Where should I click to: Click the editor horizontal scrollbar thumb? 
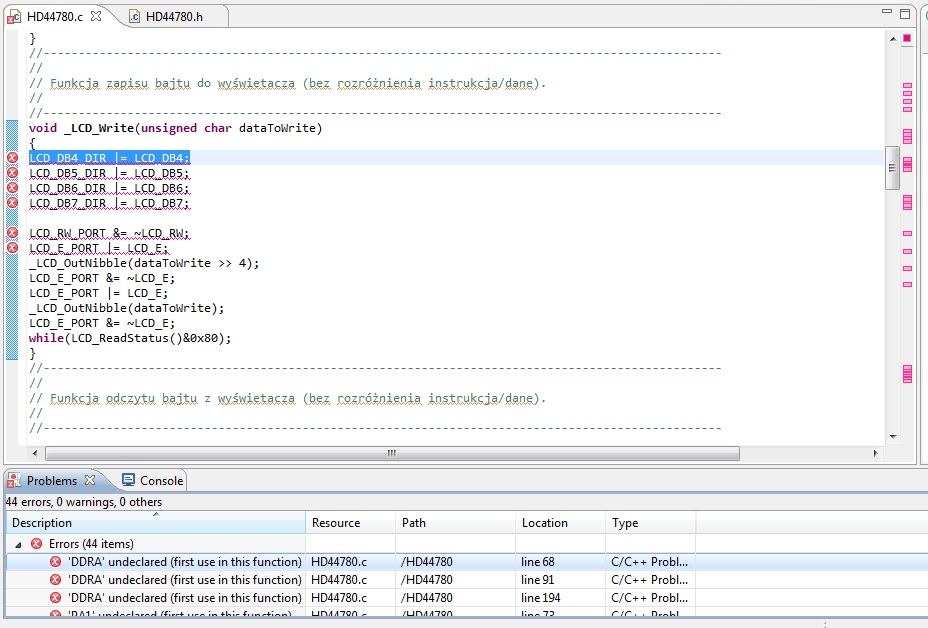pos(392,453)
